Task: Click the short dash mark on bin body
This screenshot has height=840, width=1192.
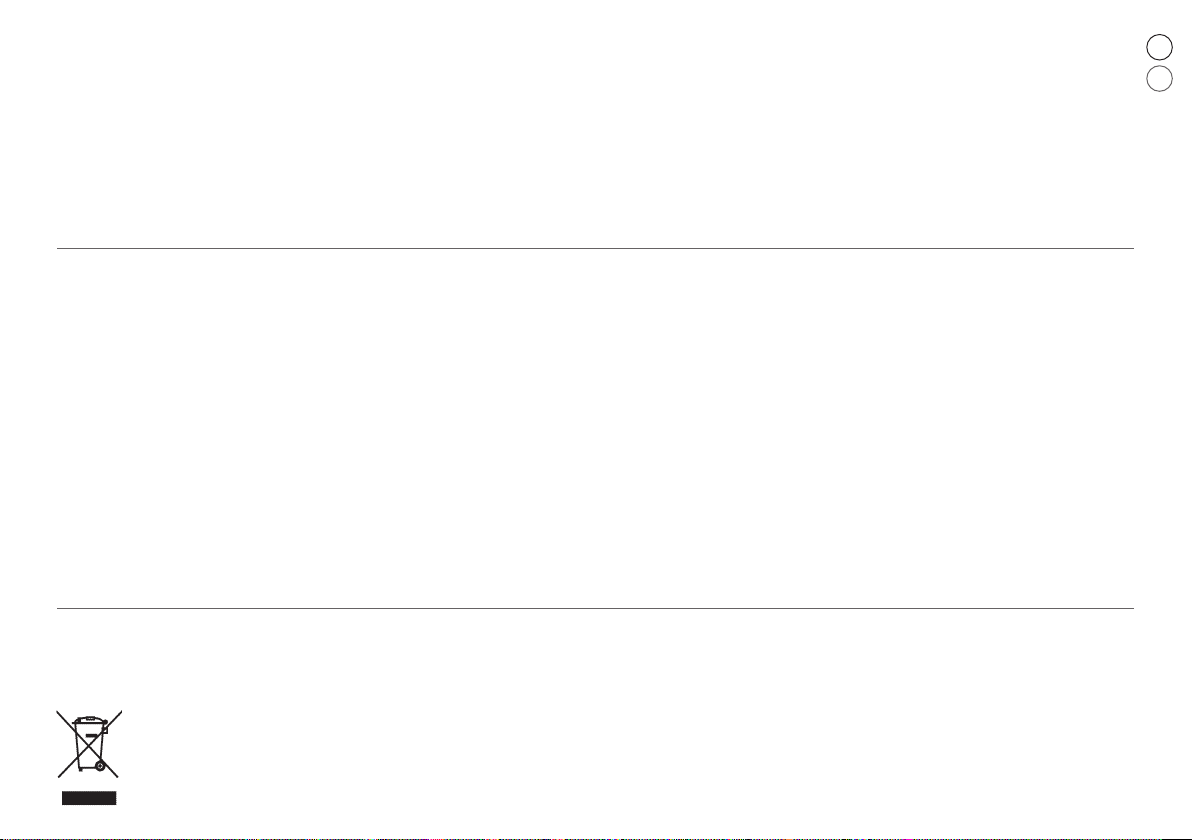Action: point(91,735)
